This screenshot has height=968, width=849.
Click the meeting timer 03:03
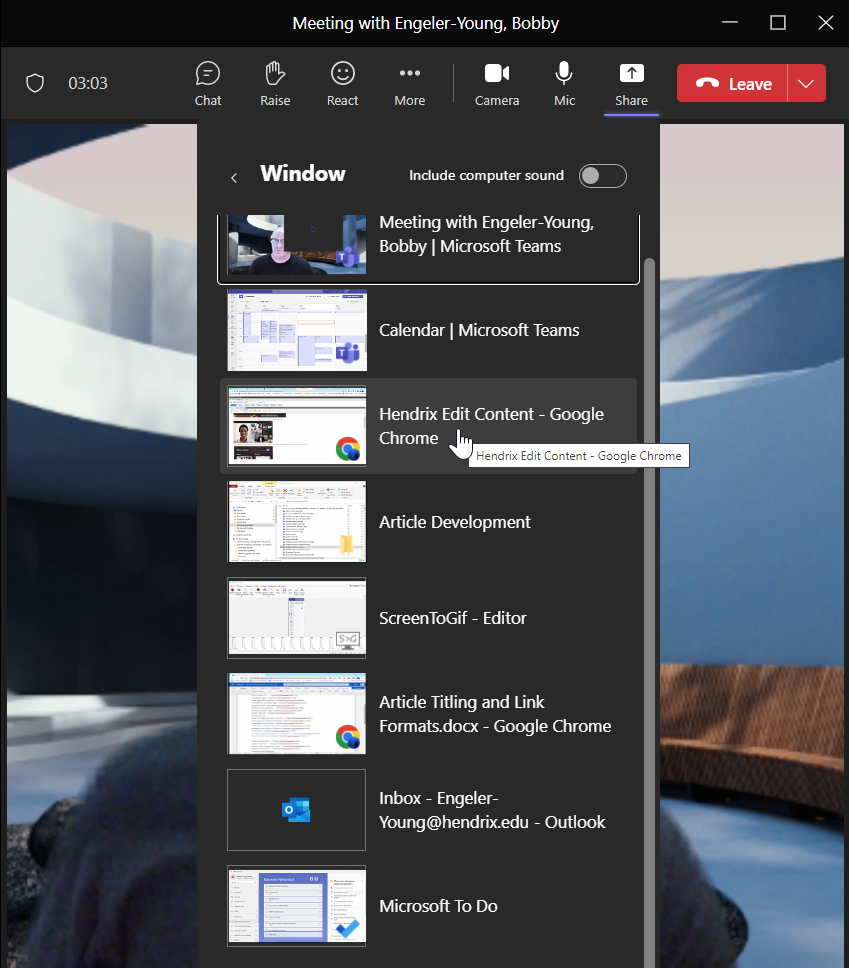tap(88, 83)
